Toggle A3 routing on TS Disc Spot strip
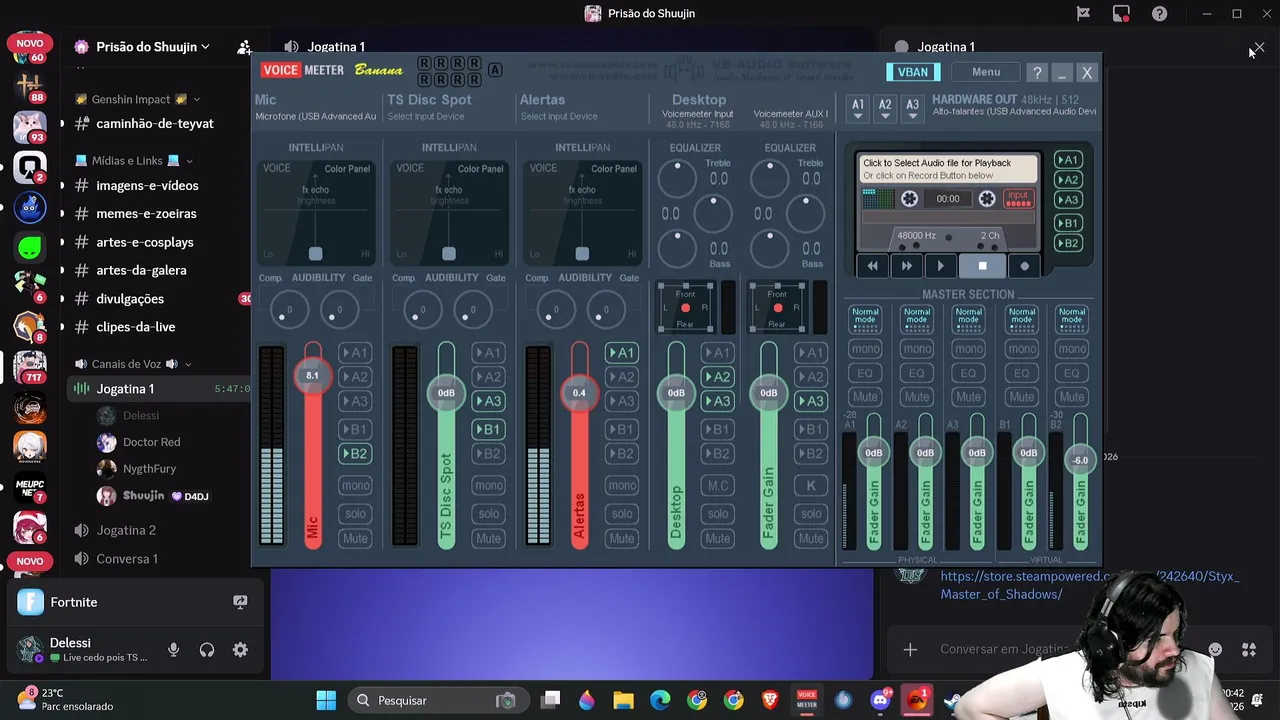 click(x=488, y=401)
